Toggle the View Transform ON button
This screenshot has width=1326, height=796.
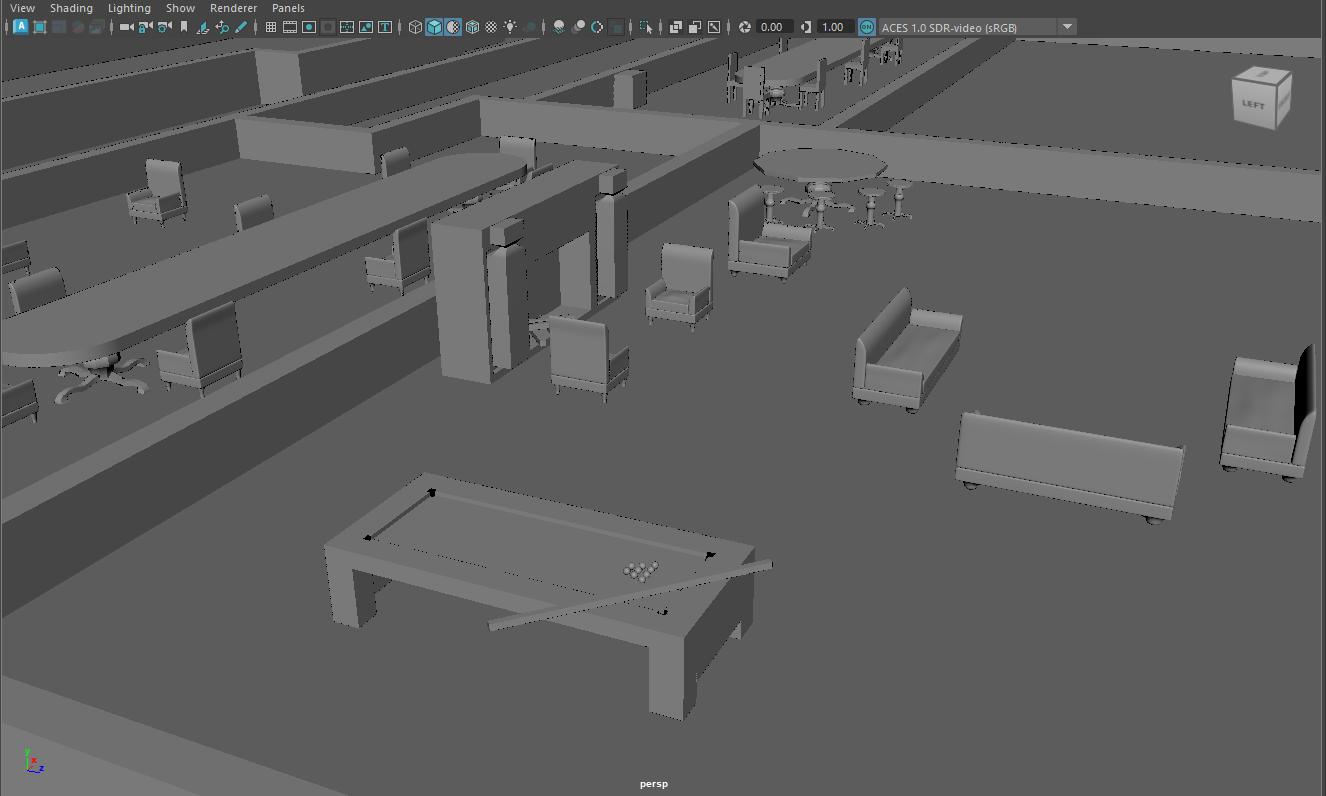coord(866,27)
